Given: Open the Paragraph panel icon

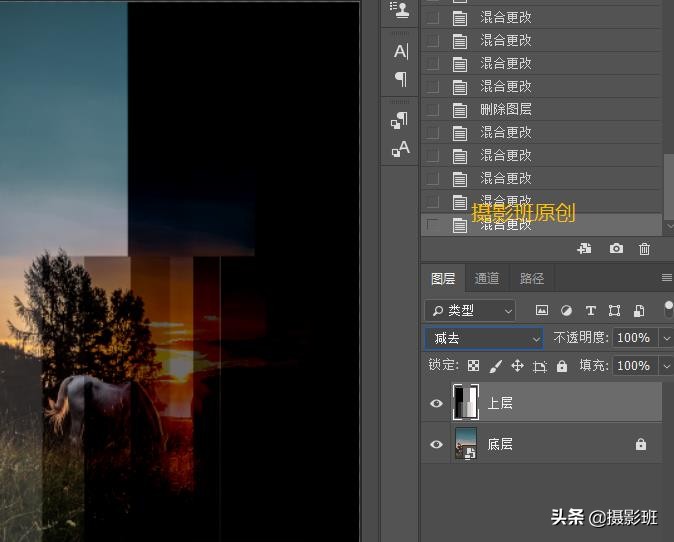Looking at the screenshot, I should click(401, 78).
